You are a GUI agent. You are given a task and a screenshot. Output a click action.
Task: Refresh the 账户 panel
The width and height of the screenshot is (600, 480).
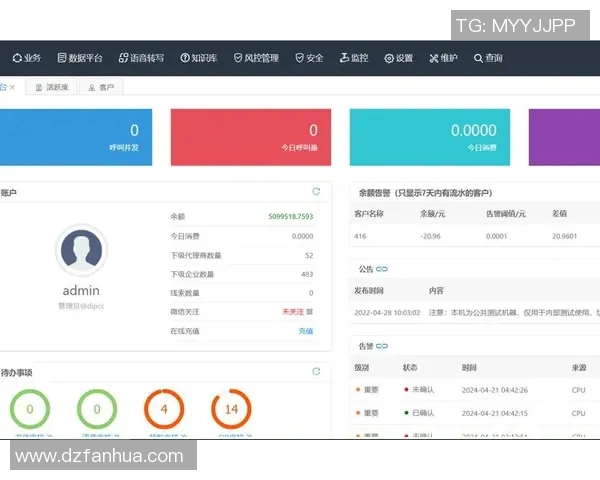(316, 191)
